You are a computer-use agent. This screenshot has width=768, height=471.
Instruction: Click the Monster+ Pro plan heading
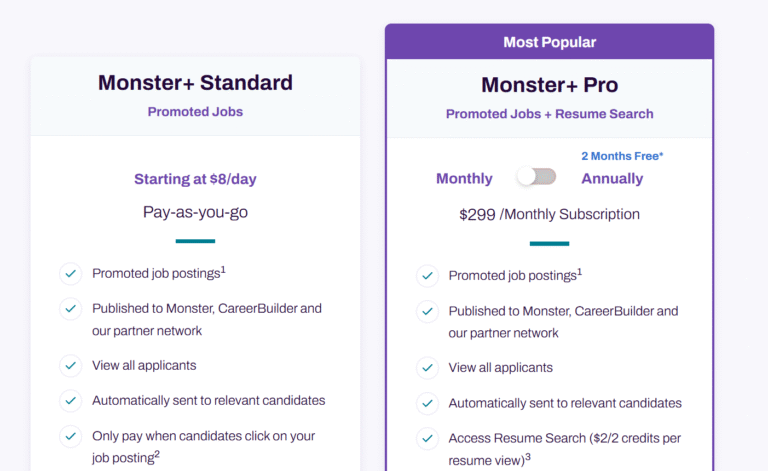[x=549, y=85]
